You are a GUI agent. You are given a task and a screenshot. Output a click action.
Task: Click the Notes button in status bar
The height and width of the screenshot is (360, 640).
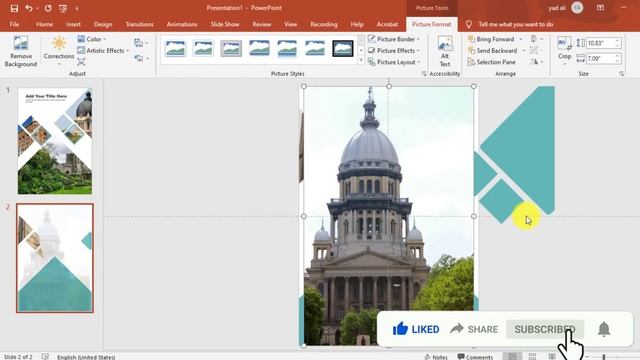pos(436,357)
